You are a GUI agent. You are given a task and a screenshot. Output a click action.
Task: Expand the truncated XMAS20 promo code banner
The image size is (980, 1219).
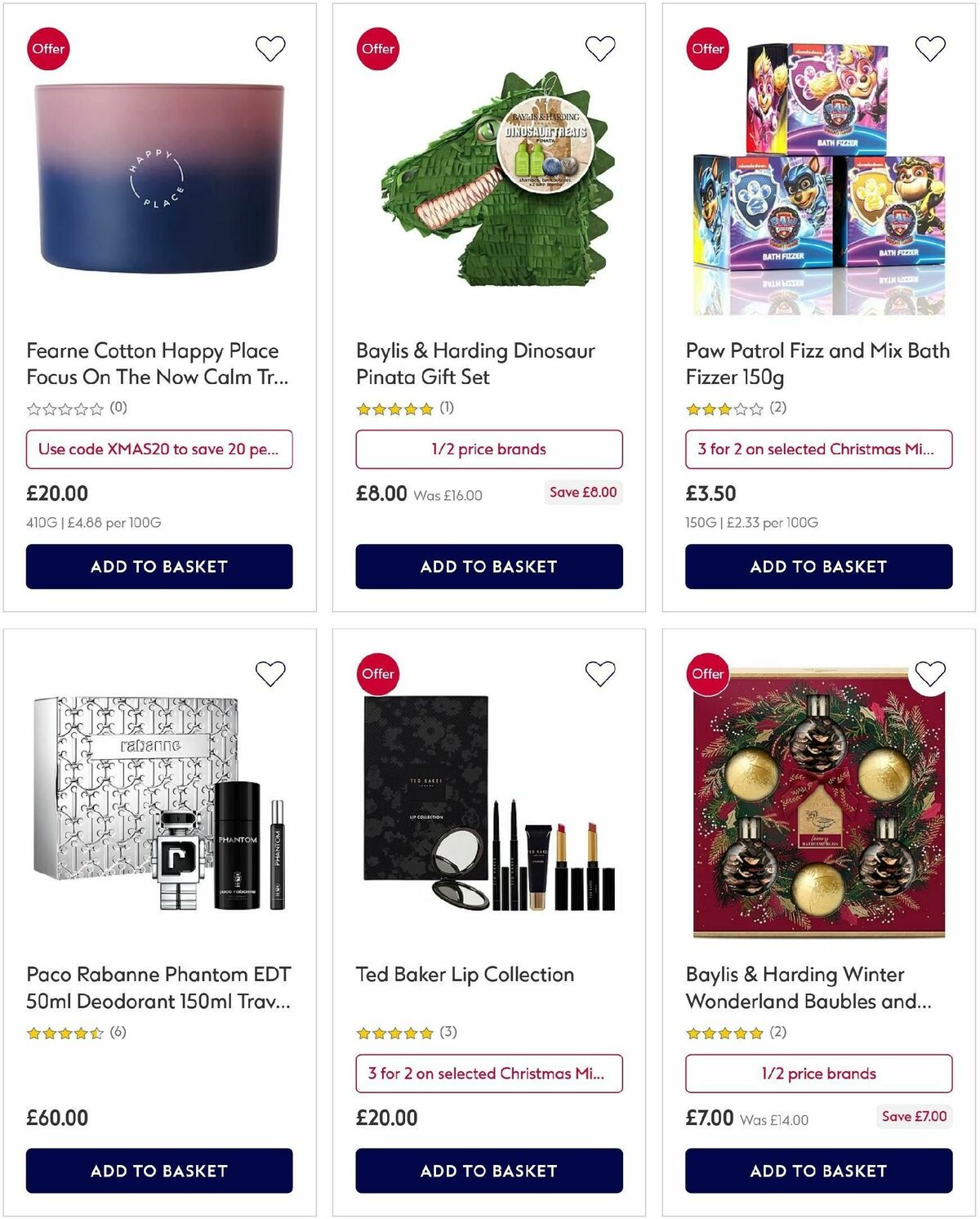pos(159,449)
